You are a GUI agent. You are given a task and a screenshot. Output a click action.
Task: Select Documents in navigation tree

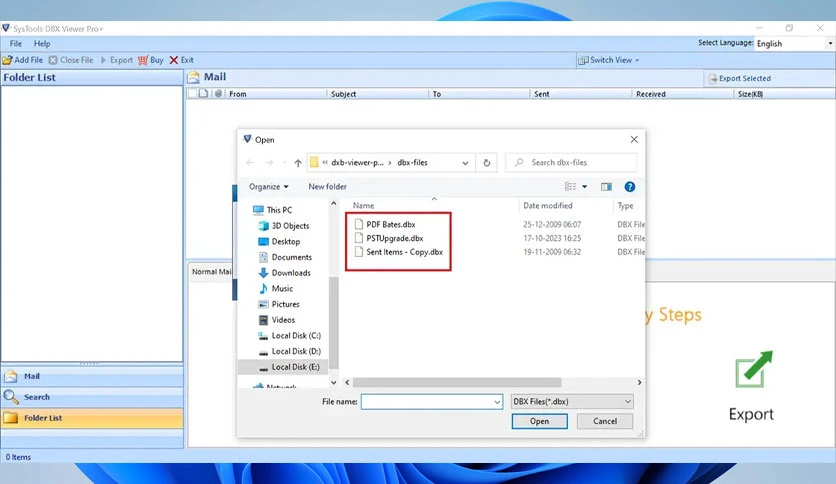(285, 257)
